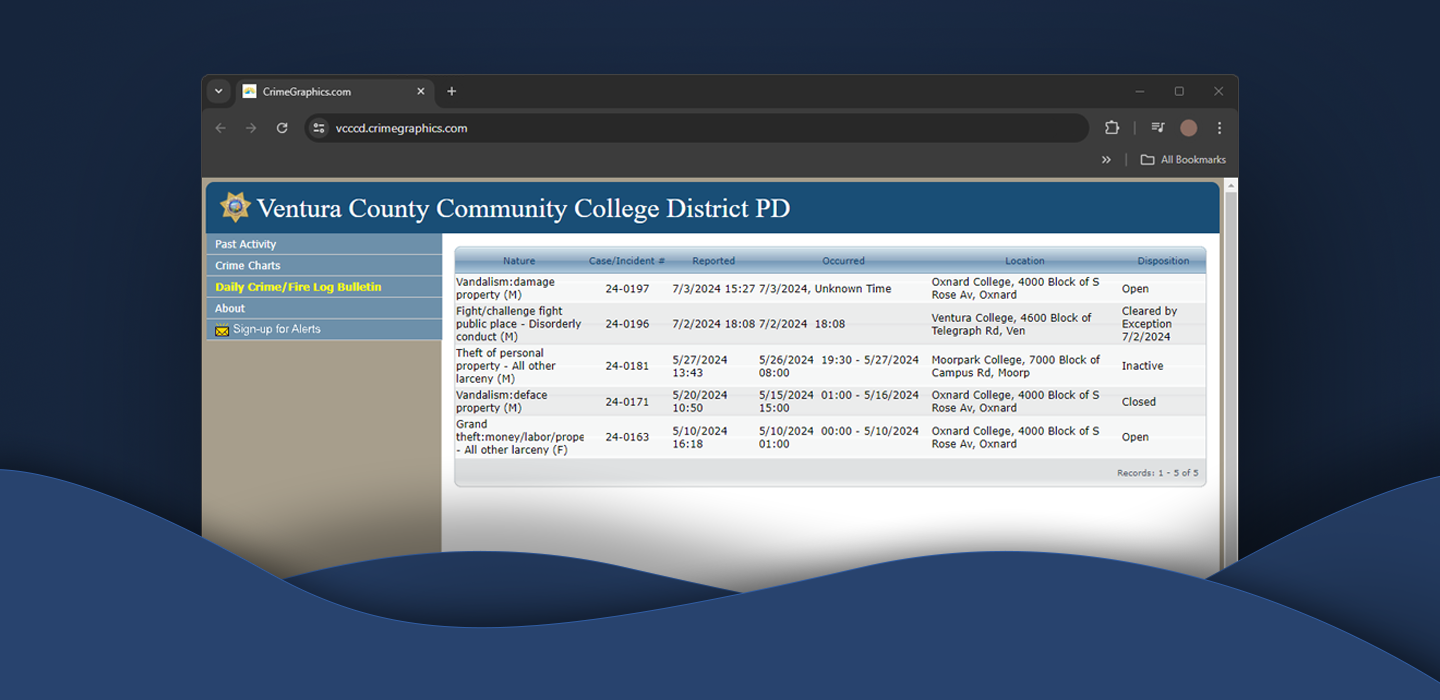This screenshot has width=1440, height=700.
Task: Click Ventura County Community College District PD title
Action: pos(523,208)
